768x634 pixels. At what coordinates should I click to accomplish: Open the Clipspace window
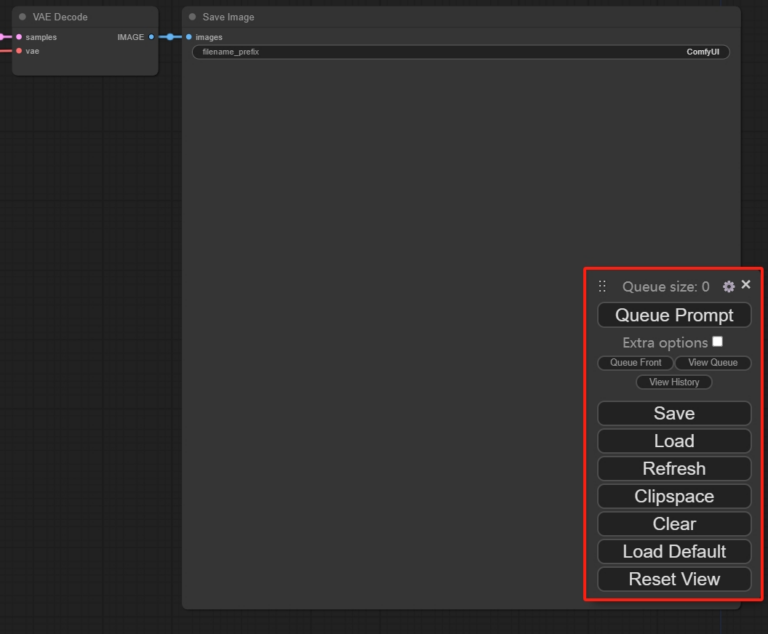click(674, 496)
